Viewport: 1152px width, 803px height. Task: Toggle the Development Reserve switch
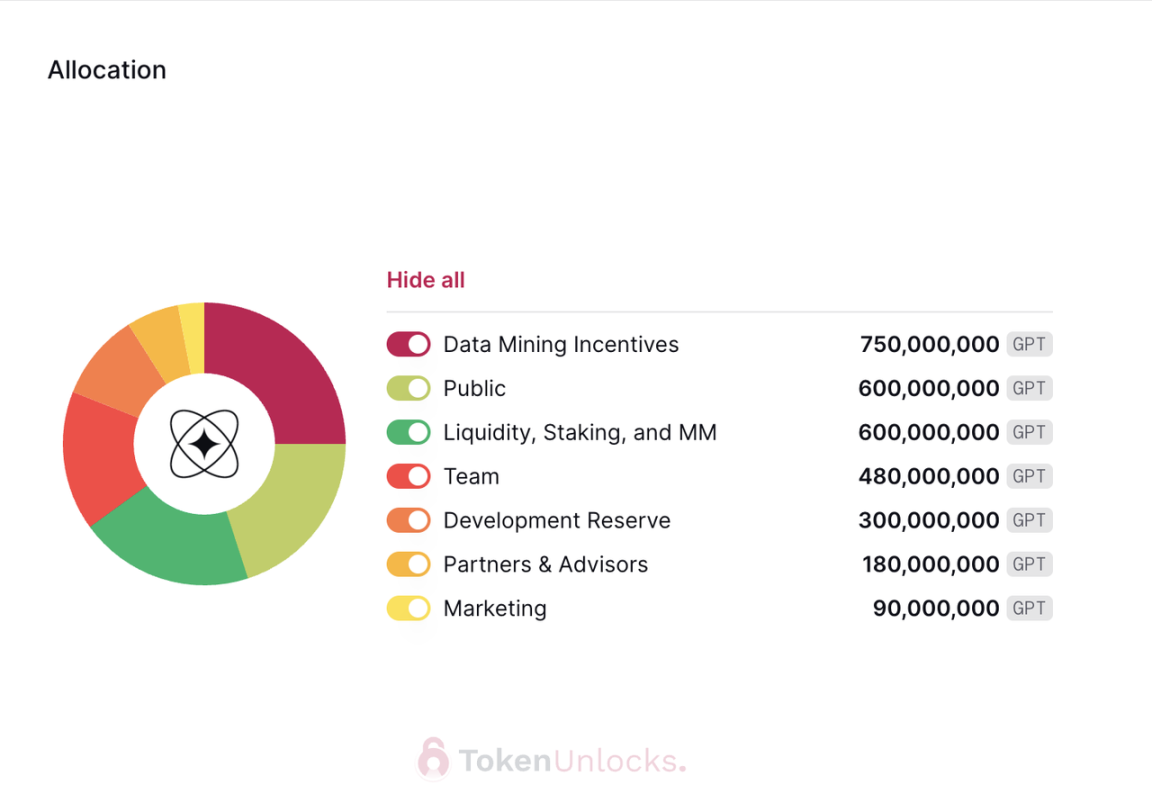click(408, 521)
